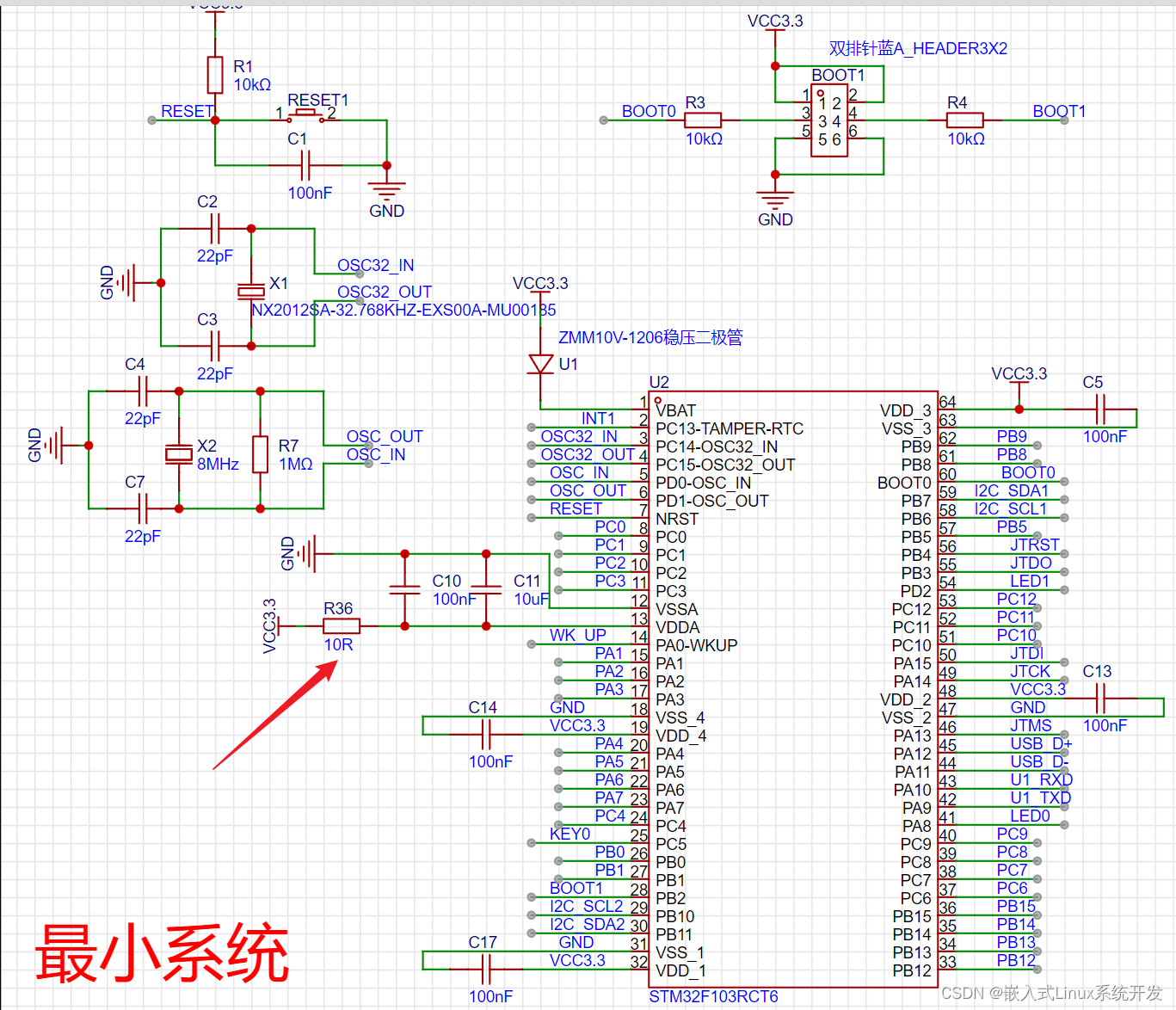Image resolution: width=1176 pixels, height=1010 pixels.
Task: Click the NRST pin name on U2
Action: pyautogui.click(x=677, y=519)
